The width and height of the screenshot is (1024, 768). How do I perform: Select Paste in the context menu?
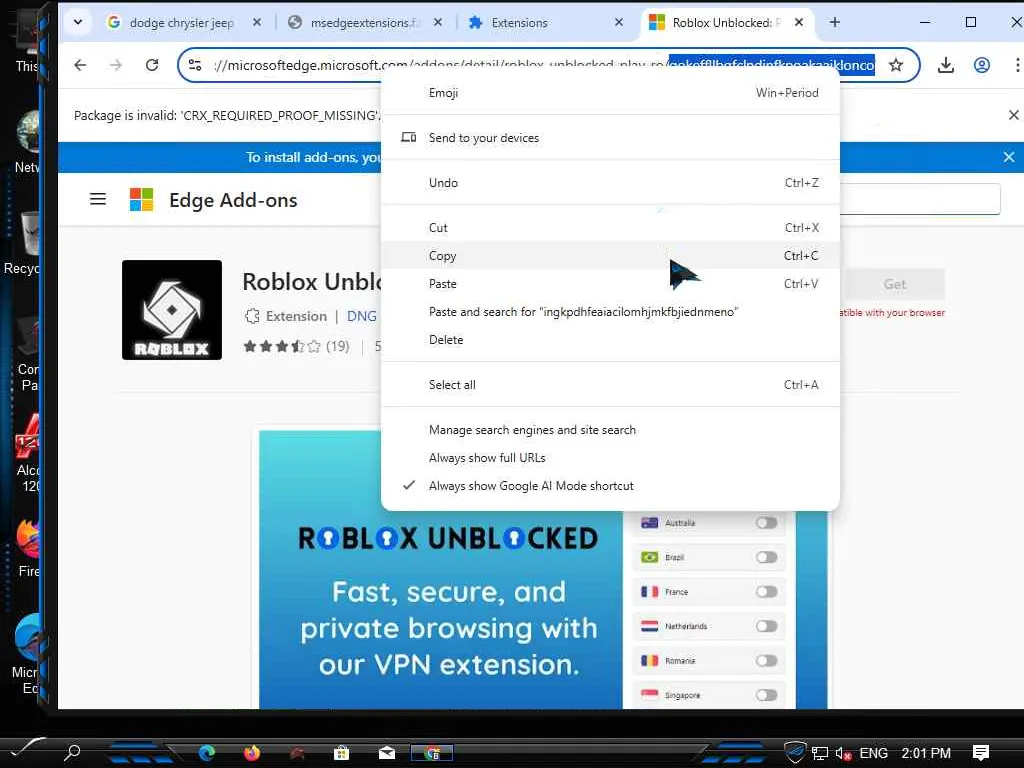coord(610,284)
